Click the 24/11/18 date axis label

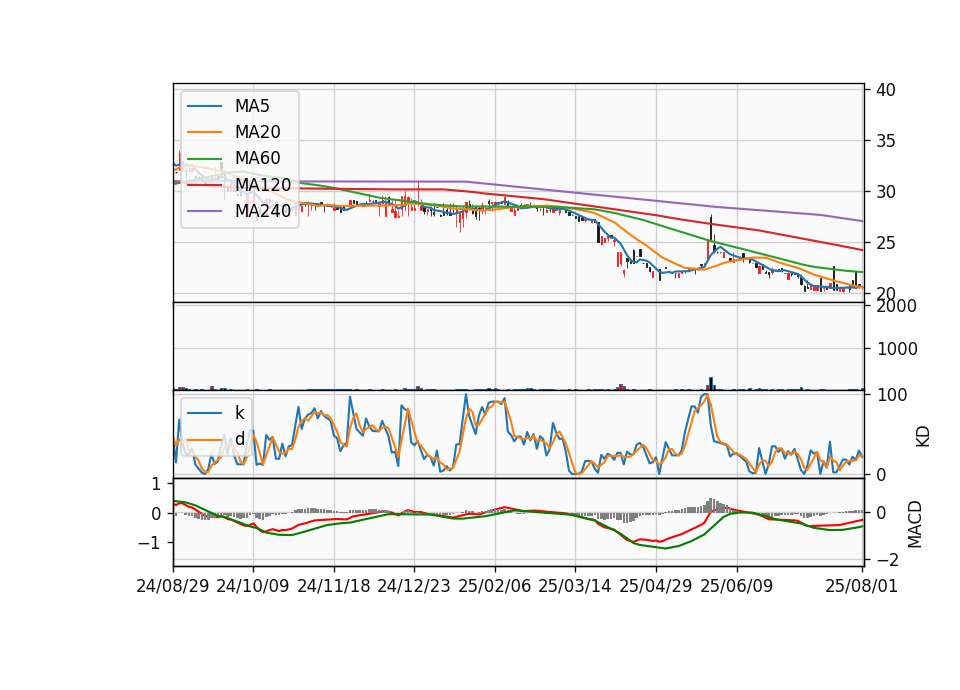(334, 586)
